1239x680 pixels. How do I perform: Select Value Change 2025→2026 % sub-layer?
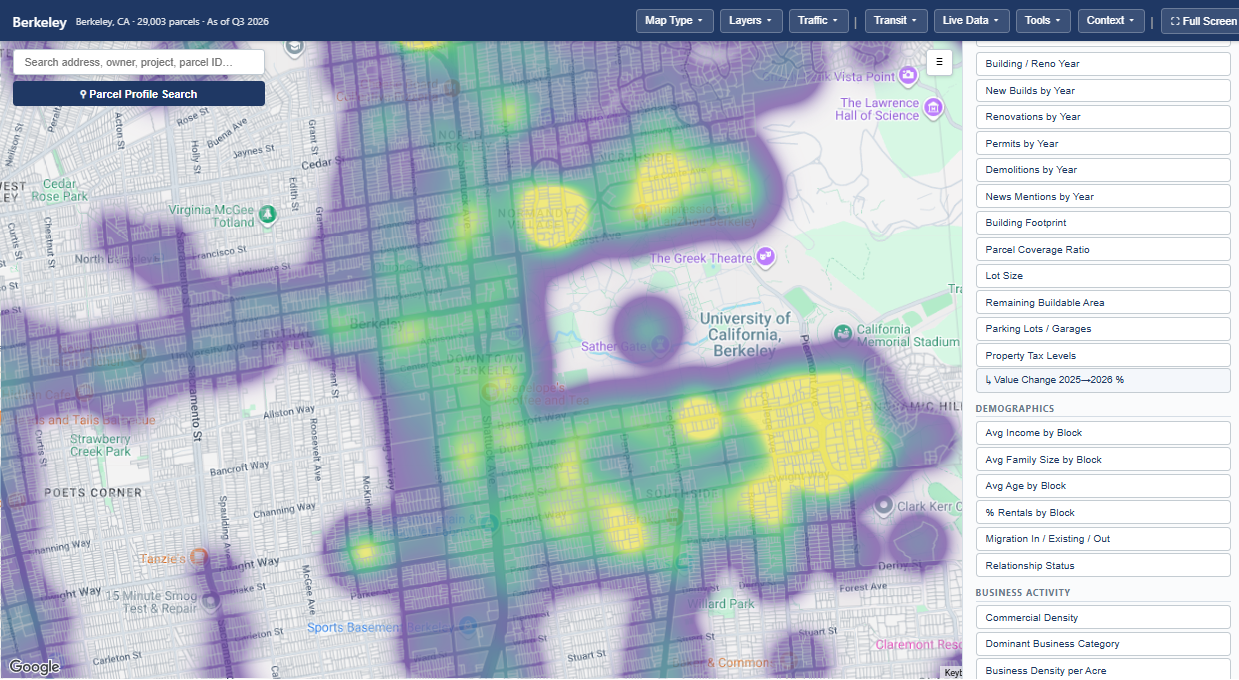pyautogui.click(x=1103, y=380)
